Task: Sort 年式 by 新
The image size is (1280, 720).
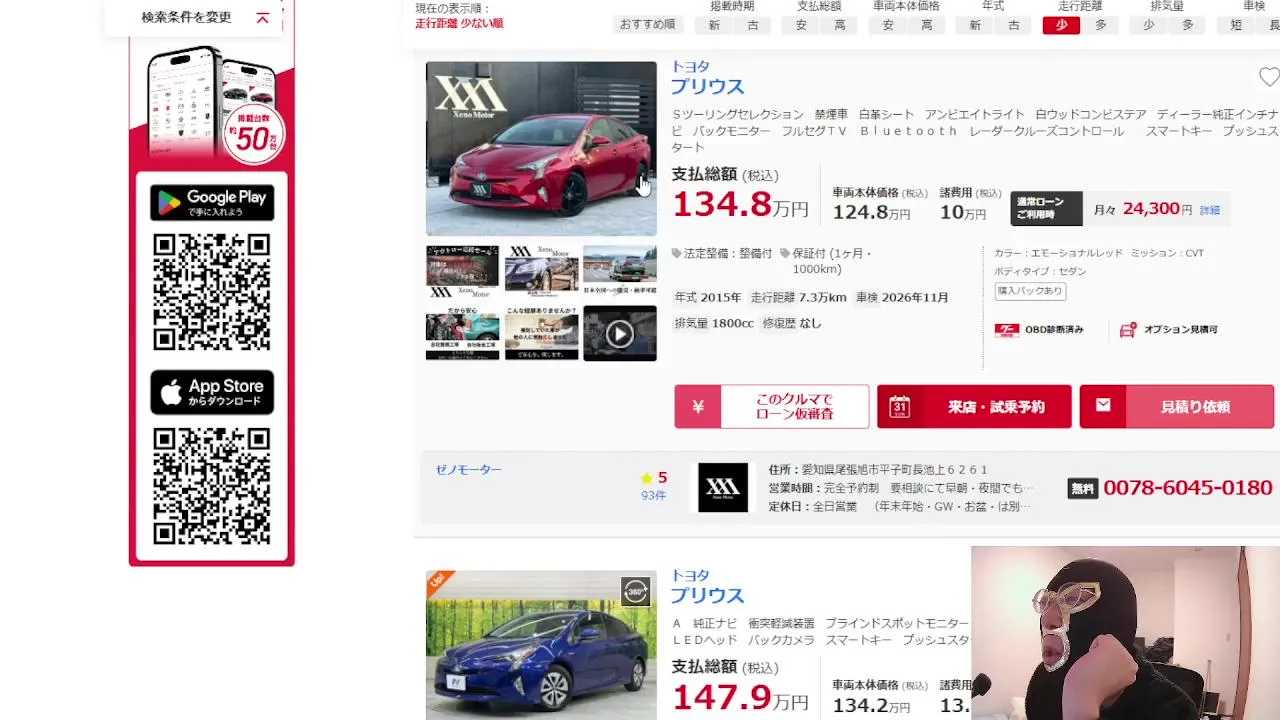Action: click(975, 25)
